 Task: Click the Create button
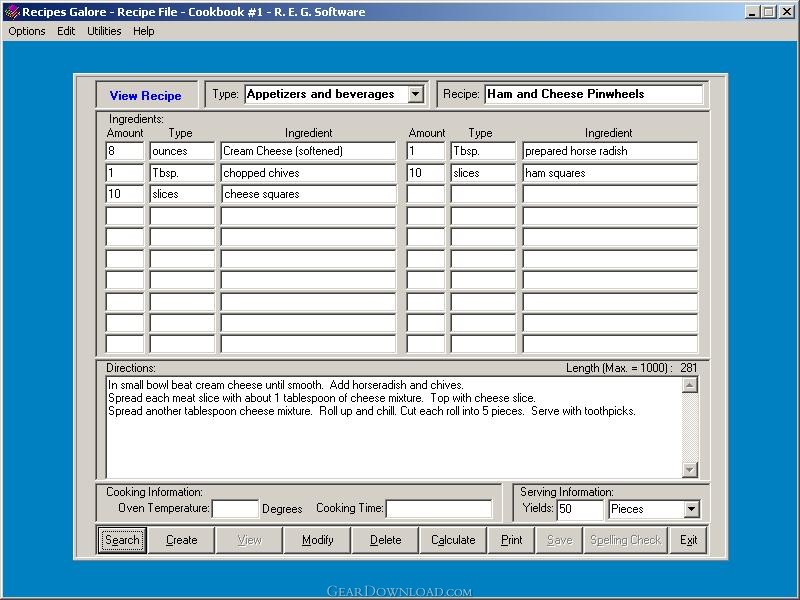(x=182, y=540)
